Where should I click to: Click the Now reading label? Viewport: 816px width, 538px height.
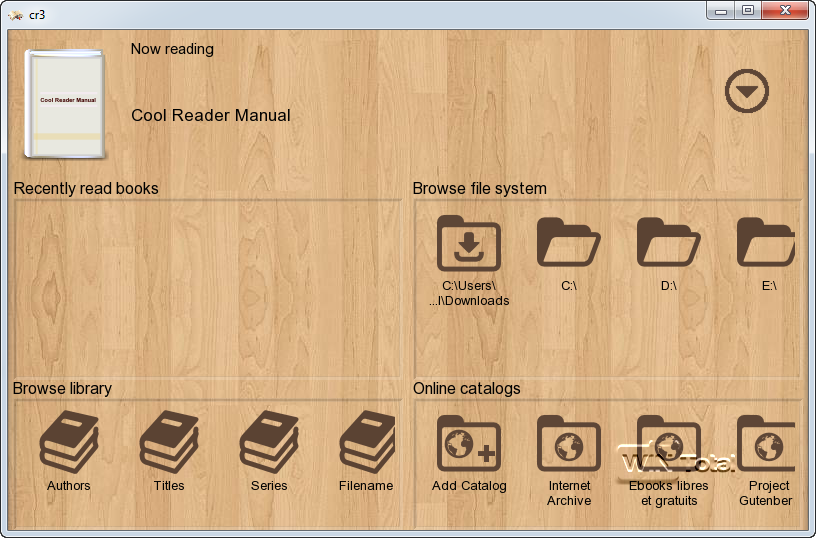coord(172,49)
